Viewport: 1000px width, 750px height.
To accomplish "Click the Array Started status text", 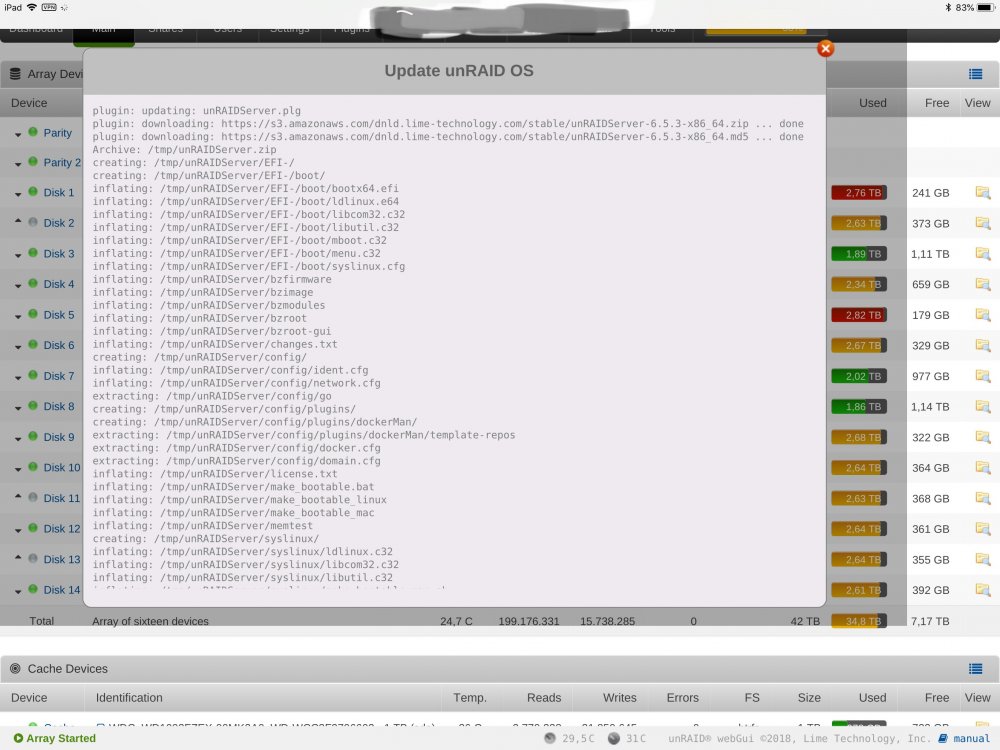I will click(61, 739).
